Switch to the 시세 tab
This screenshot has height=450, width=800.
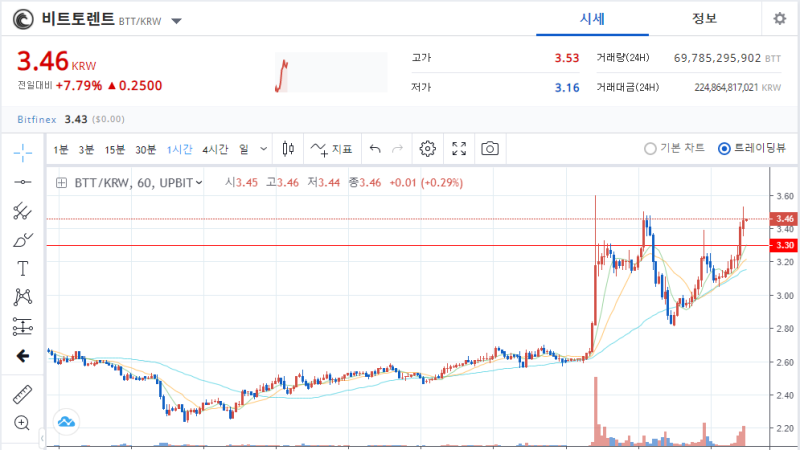(x=592, y=19)
